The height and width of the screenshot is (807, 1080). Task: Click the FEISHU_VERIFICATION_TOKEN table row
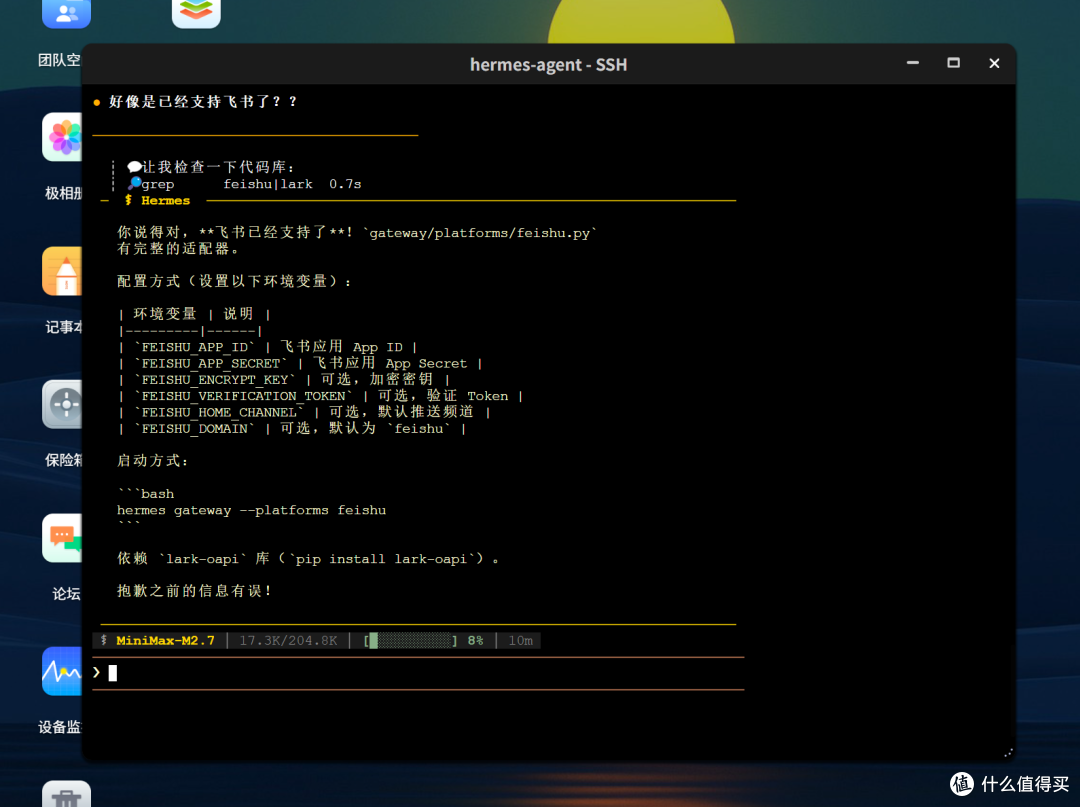click(x=320, y=396)
